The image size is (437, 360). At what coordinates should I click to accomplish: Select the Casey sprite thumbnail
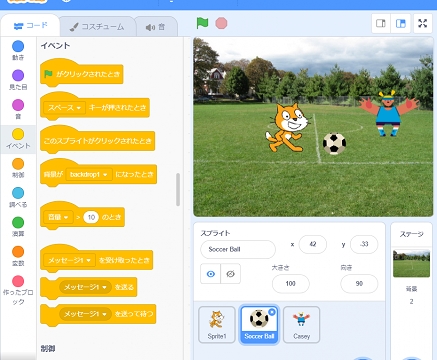coord(301,325)
